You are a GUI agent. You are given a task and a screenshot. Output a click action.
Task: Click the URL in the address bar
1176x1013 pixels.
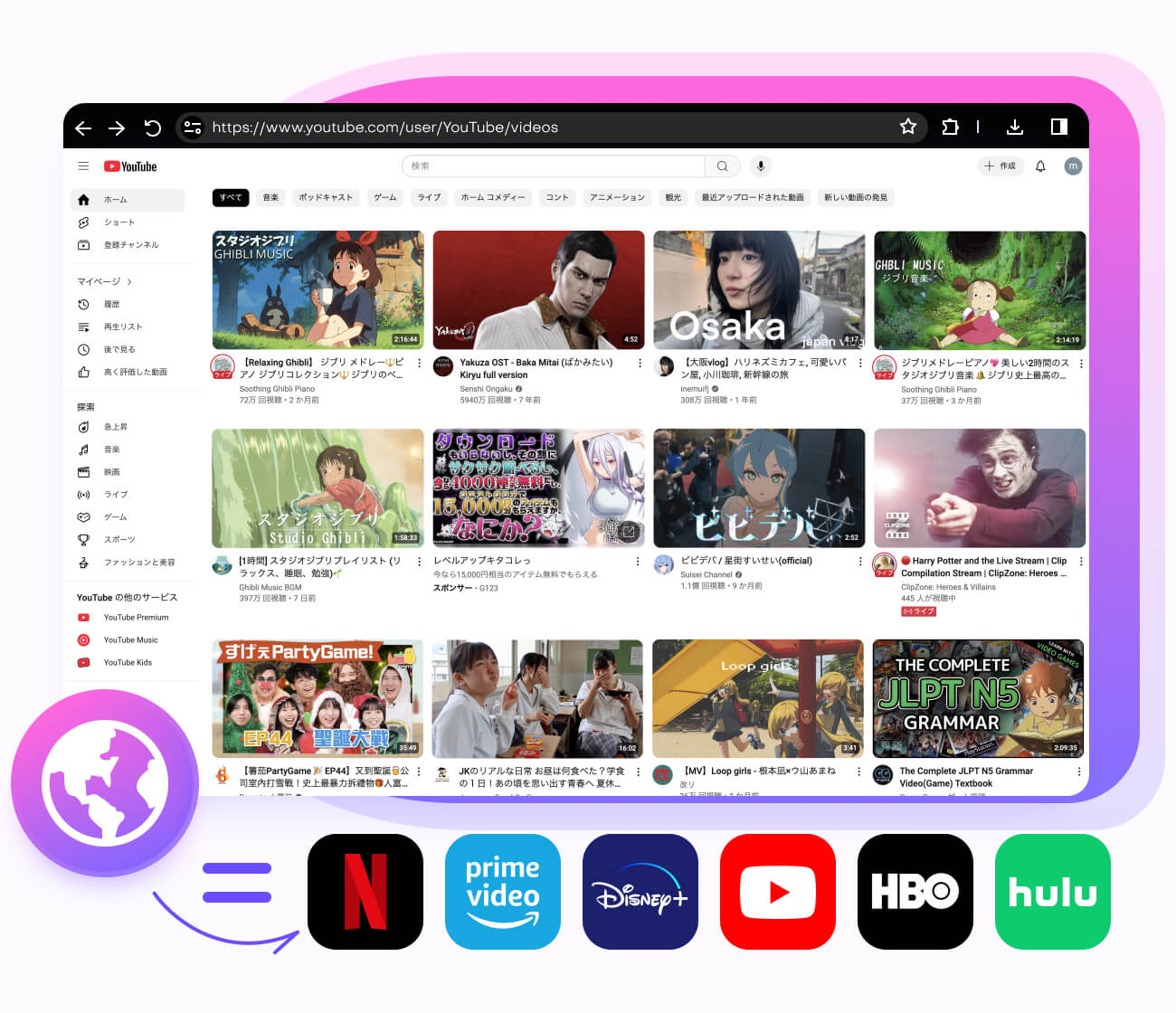point(384,128)
